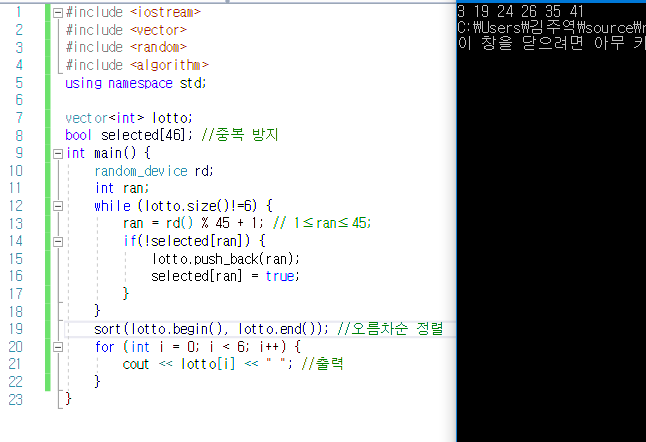Click line number 1 in the gutter

[19, 12]
